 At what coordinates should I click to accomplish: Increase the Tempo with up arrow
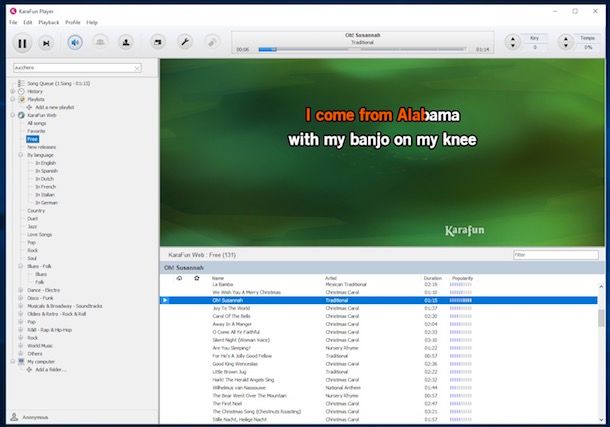pos(566,38)
